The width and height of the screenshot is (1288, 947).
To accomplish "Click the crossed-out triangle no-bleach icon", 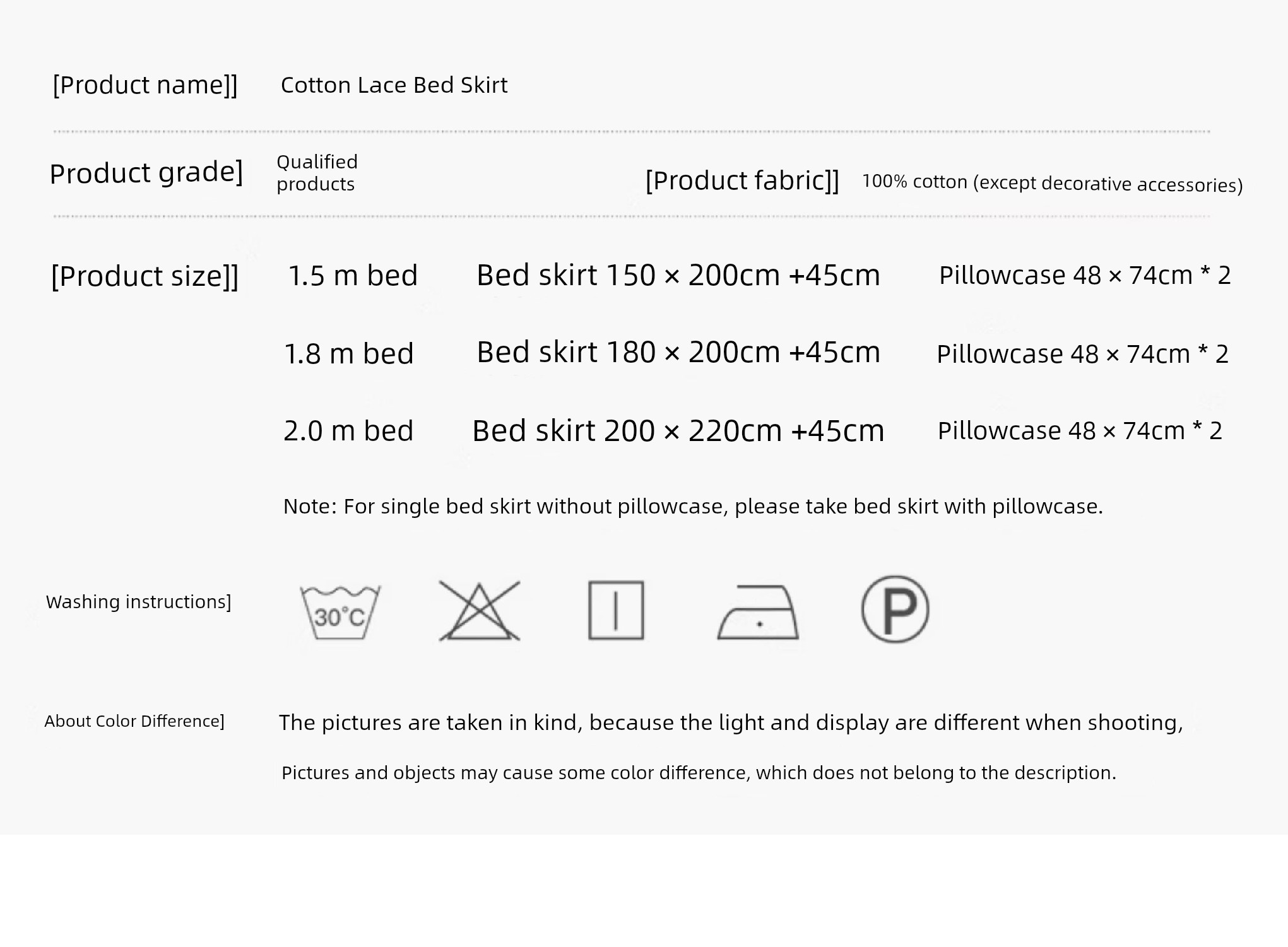I will (480, 611).
